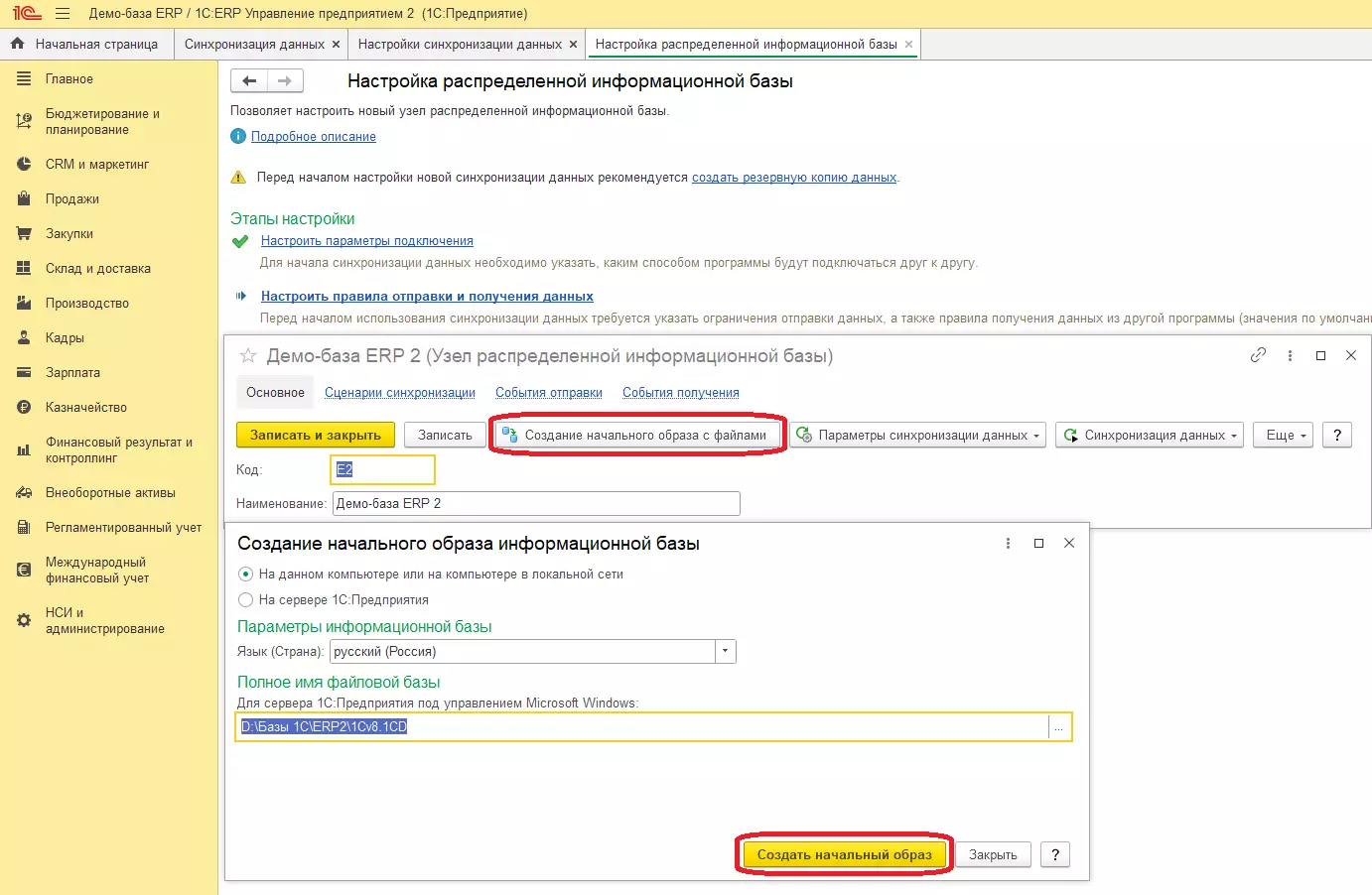Switch to Начальная страница tab
The width and height of the screenshot is (1372, 895).
86,45
